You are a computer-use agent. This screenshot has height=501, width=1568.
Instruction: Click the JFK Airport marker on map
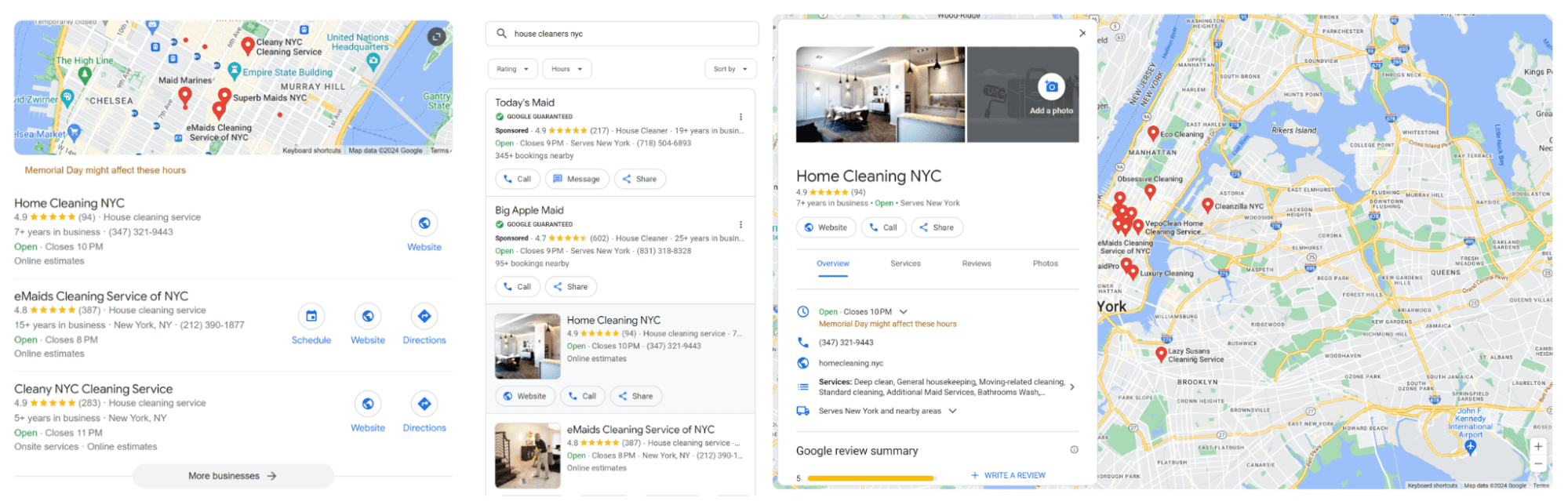click(x=1470, y=447)
